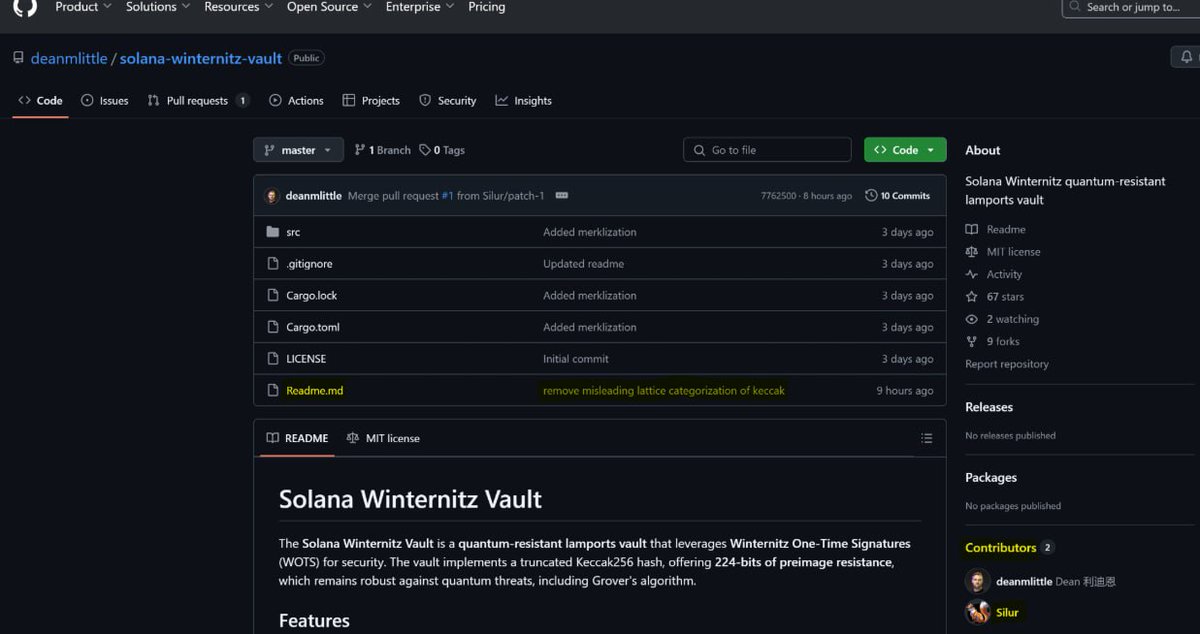
Task: Switch to the Security tab
Action: [x=447, y=100]
